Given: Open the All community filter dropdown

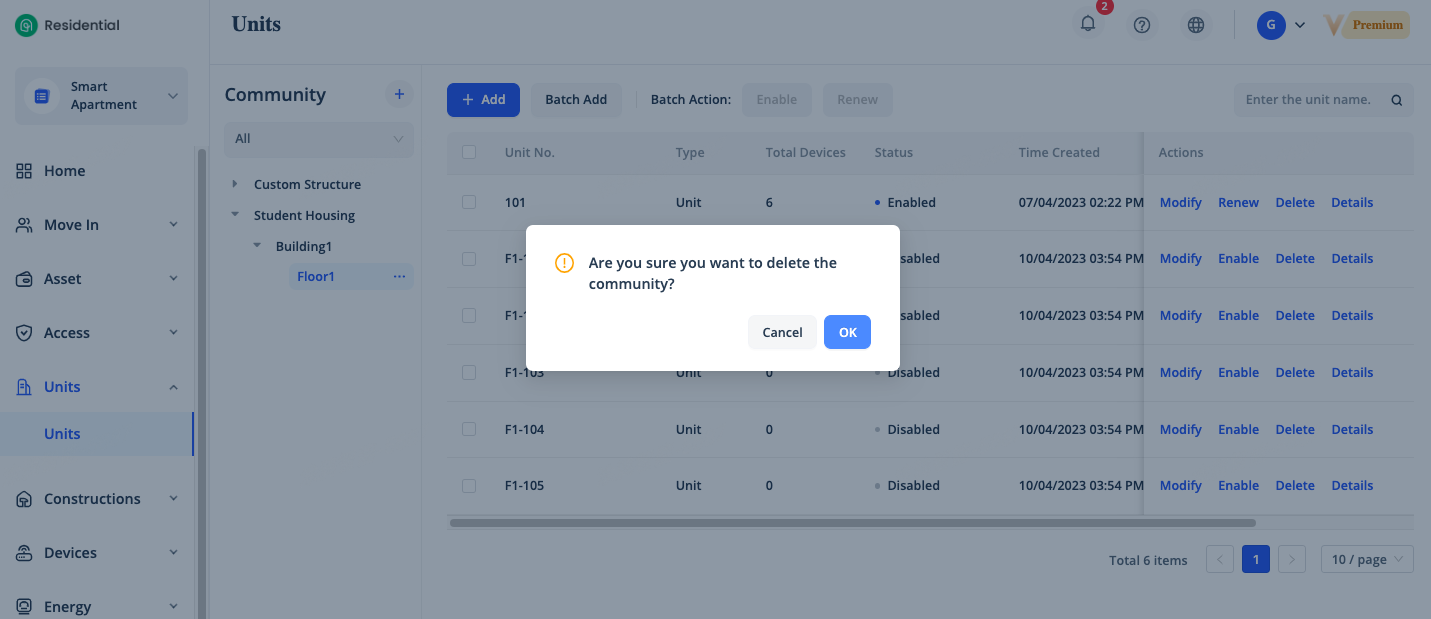Looking at the screenshot, I should coord(319,139).
